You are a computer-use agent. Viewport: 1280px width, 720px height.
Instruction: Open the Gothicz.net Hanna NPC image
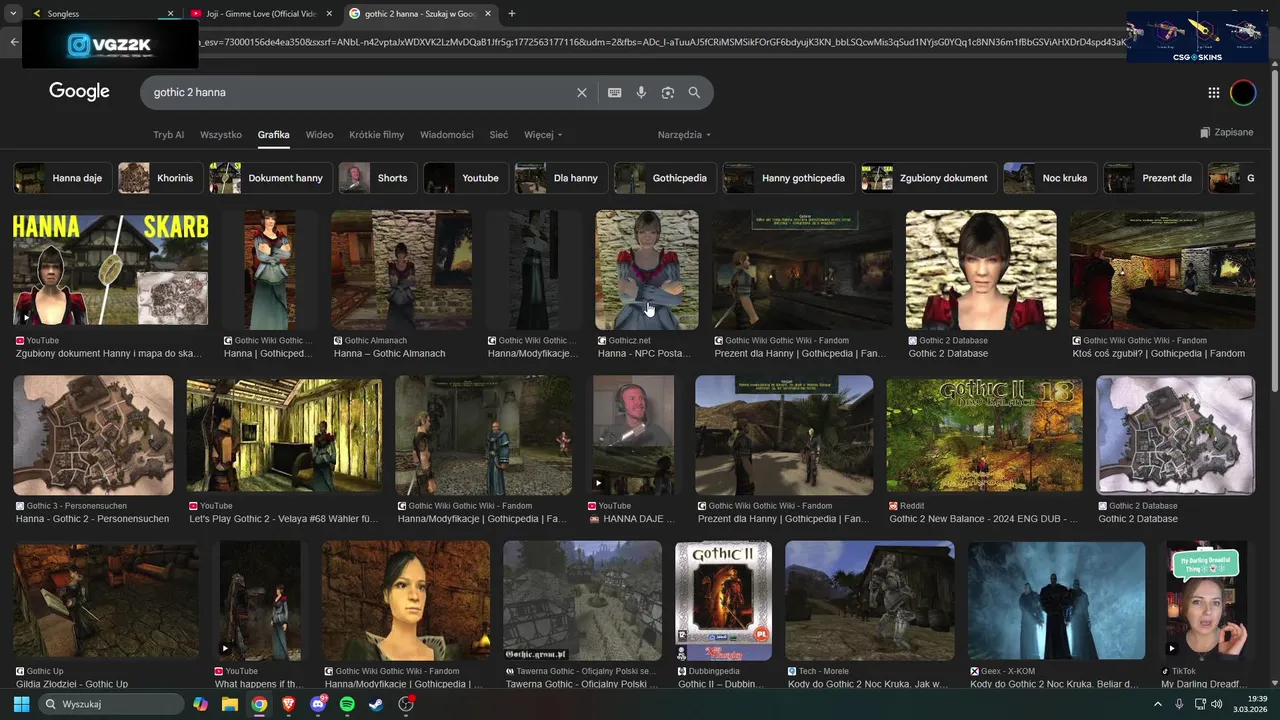point(647,270)
